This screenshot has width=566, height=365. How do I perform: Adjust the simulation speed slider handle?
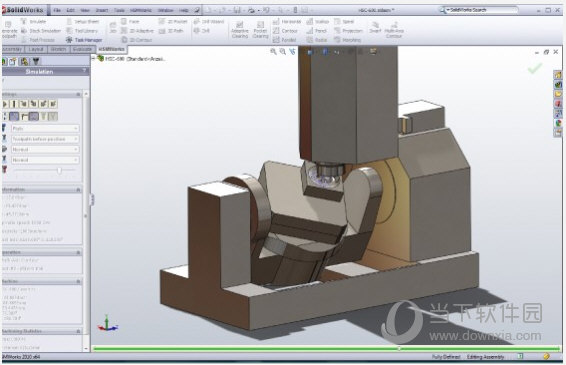[60, 170]
